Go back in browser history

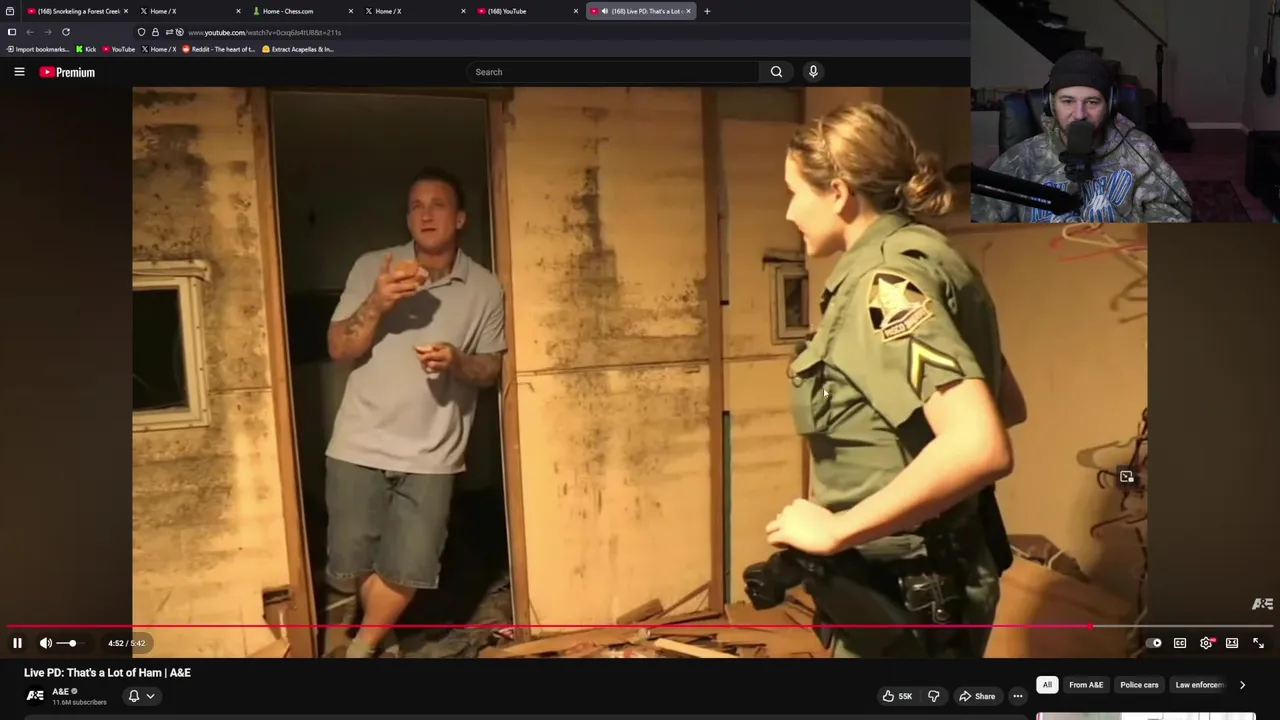[x=30, y=32]
